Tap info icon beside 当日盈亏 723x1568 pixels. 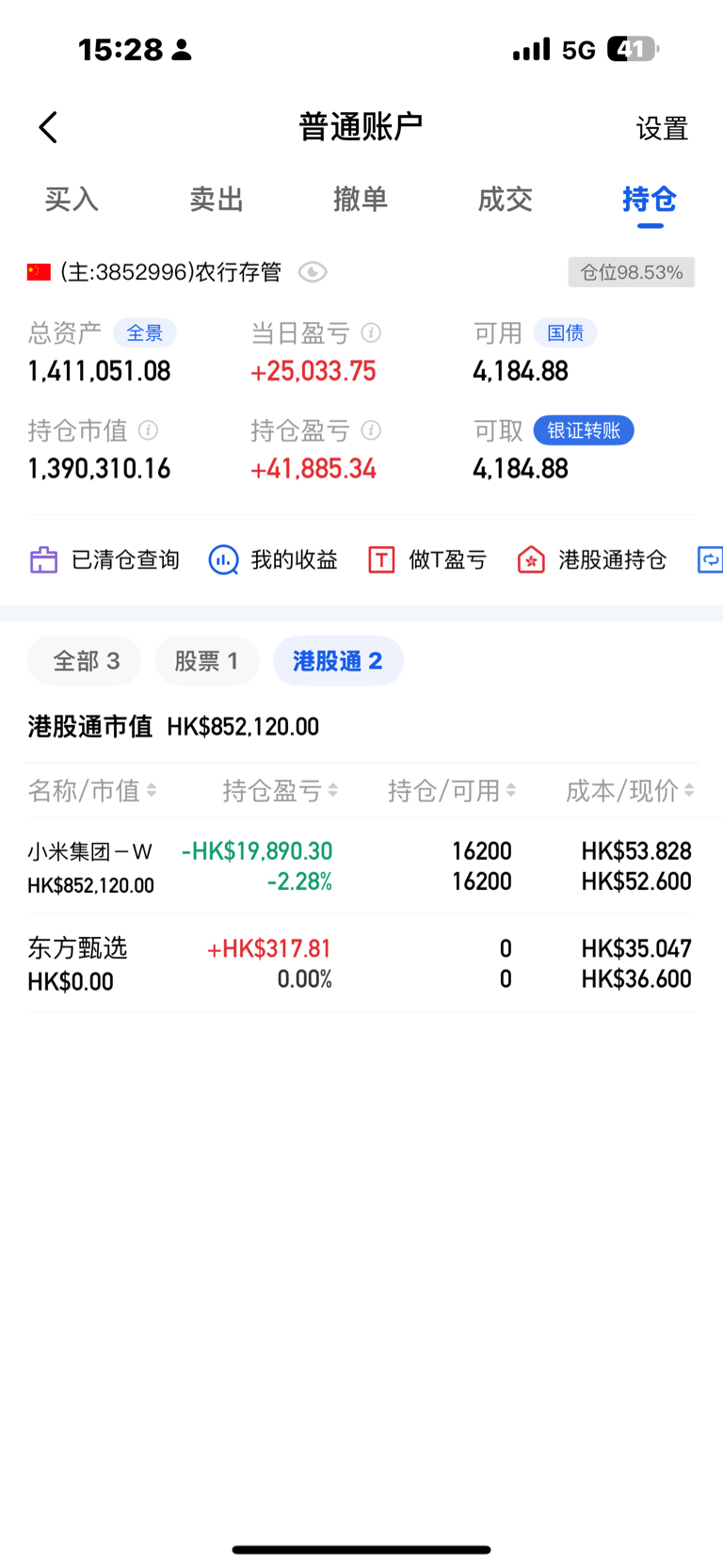[x=372, y=332]
